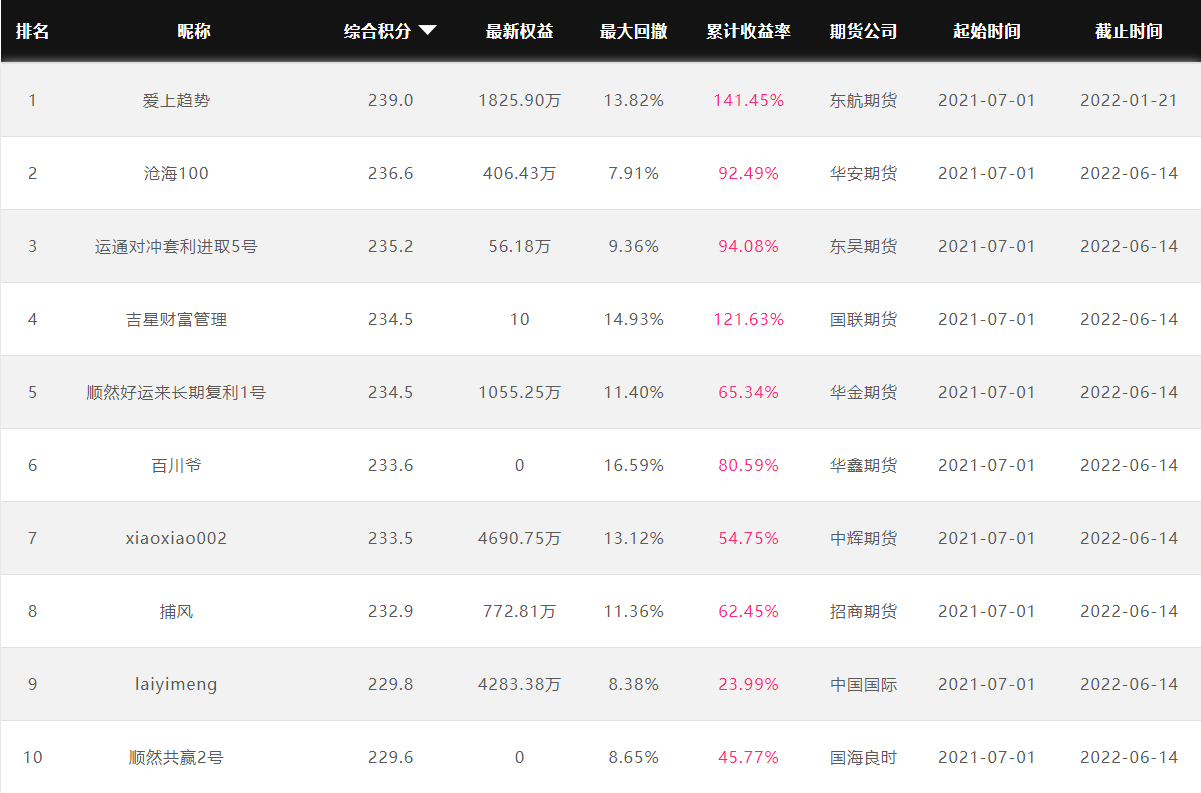Open 顺然好运来长期复利1号 account
The height and width of the screenshot is (793, 1201).
177,392
